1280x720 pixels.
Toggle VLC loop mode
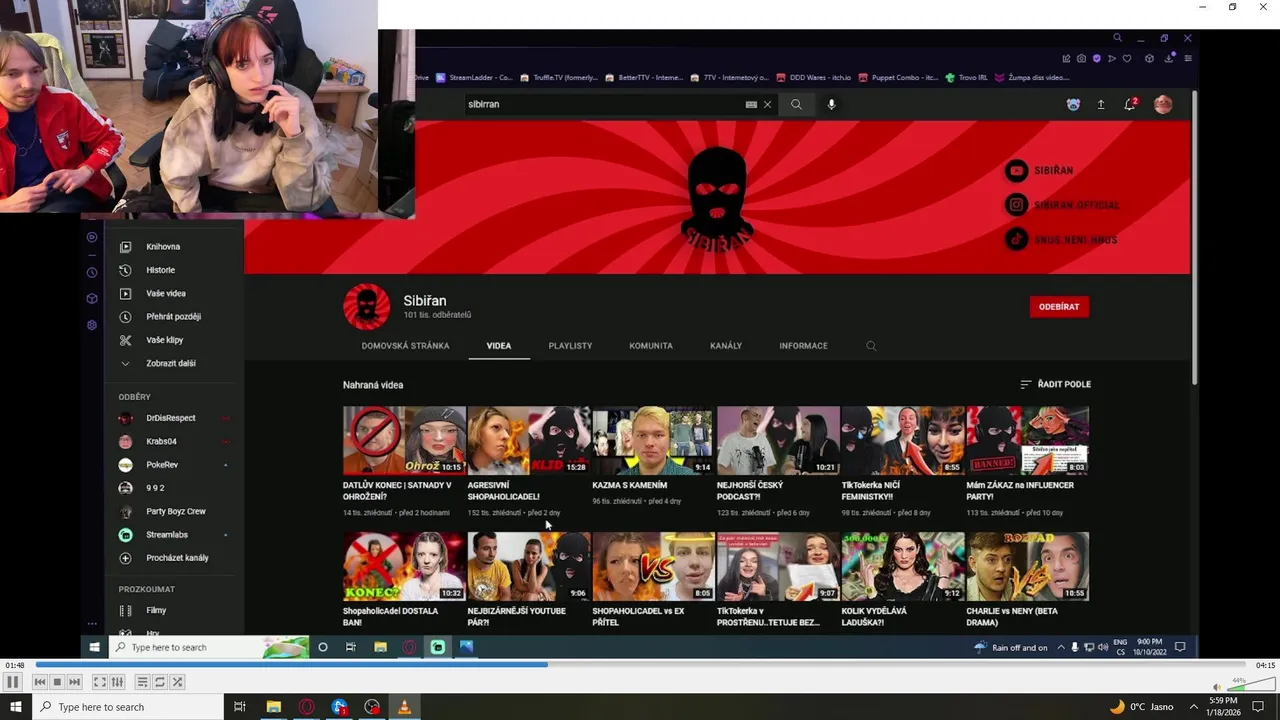[x=159, y=682]
